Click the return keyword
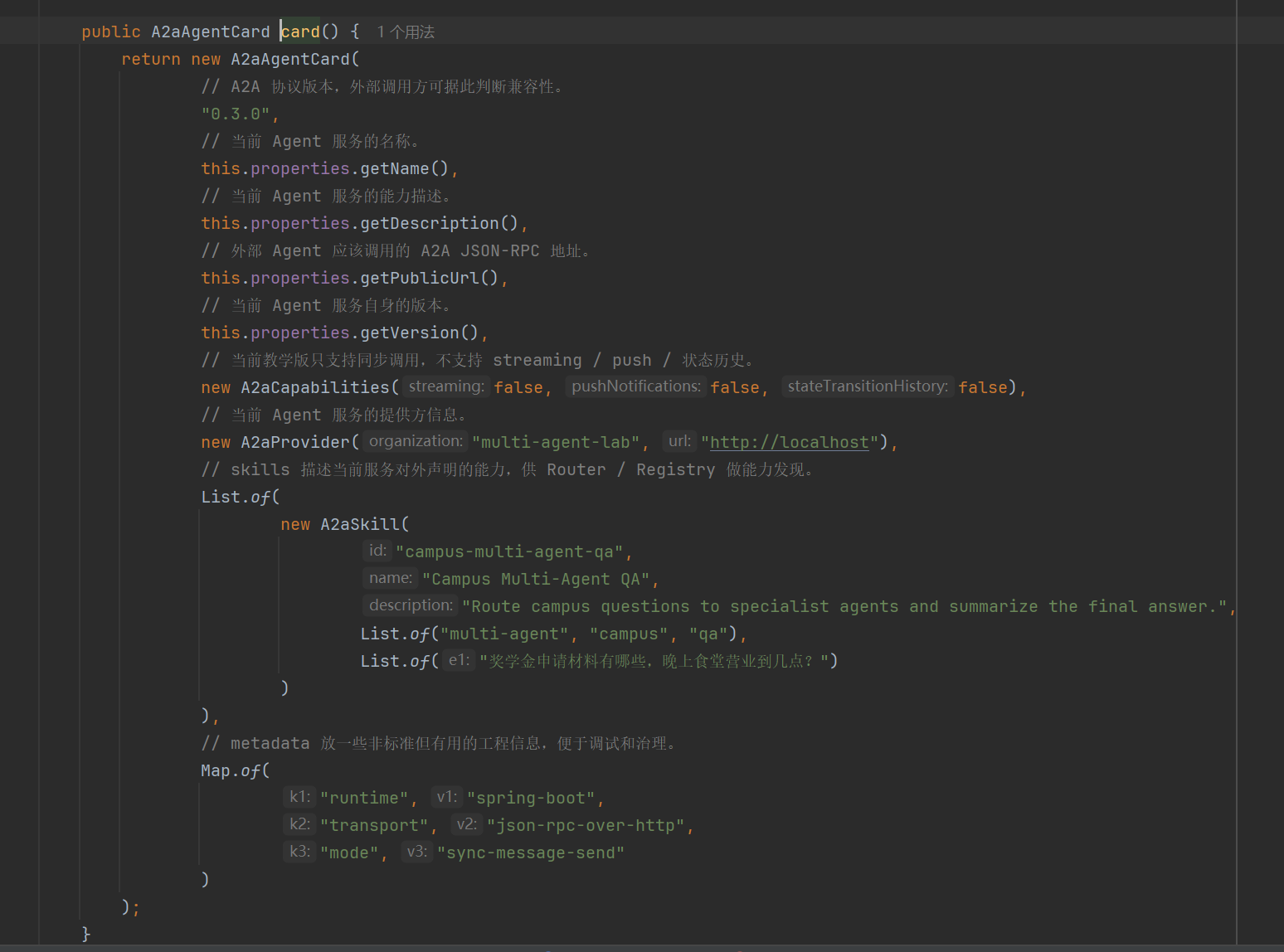Viewport: 1284px width, 952px height. [151, 59]
